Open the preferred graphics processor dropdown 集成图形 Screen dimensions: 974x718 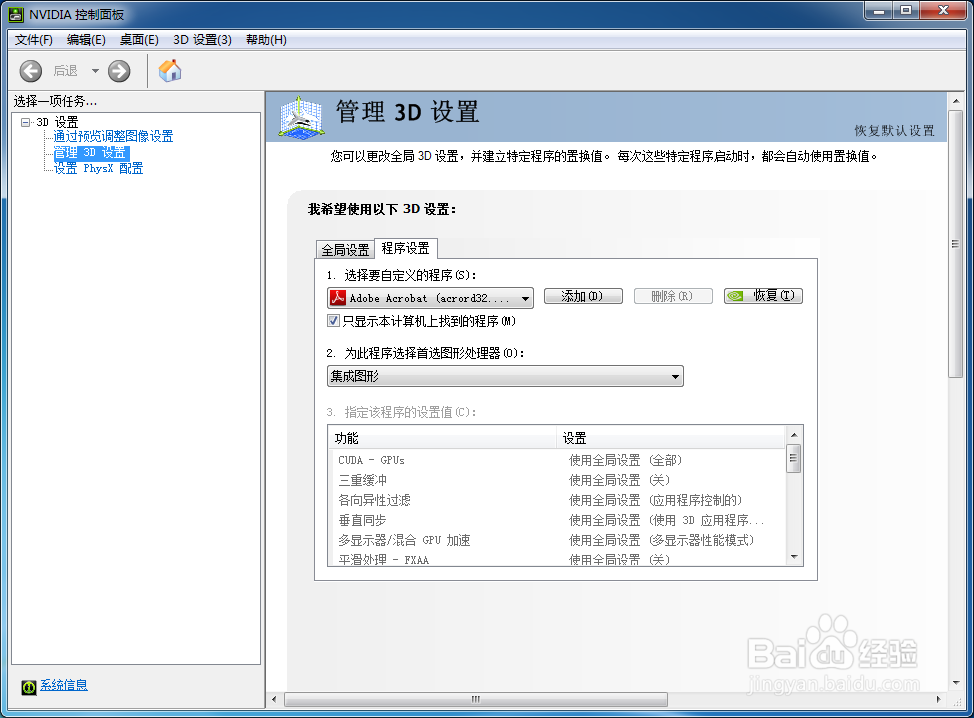505,376
